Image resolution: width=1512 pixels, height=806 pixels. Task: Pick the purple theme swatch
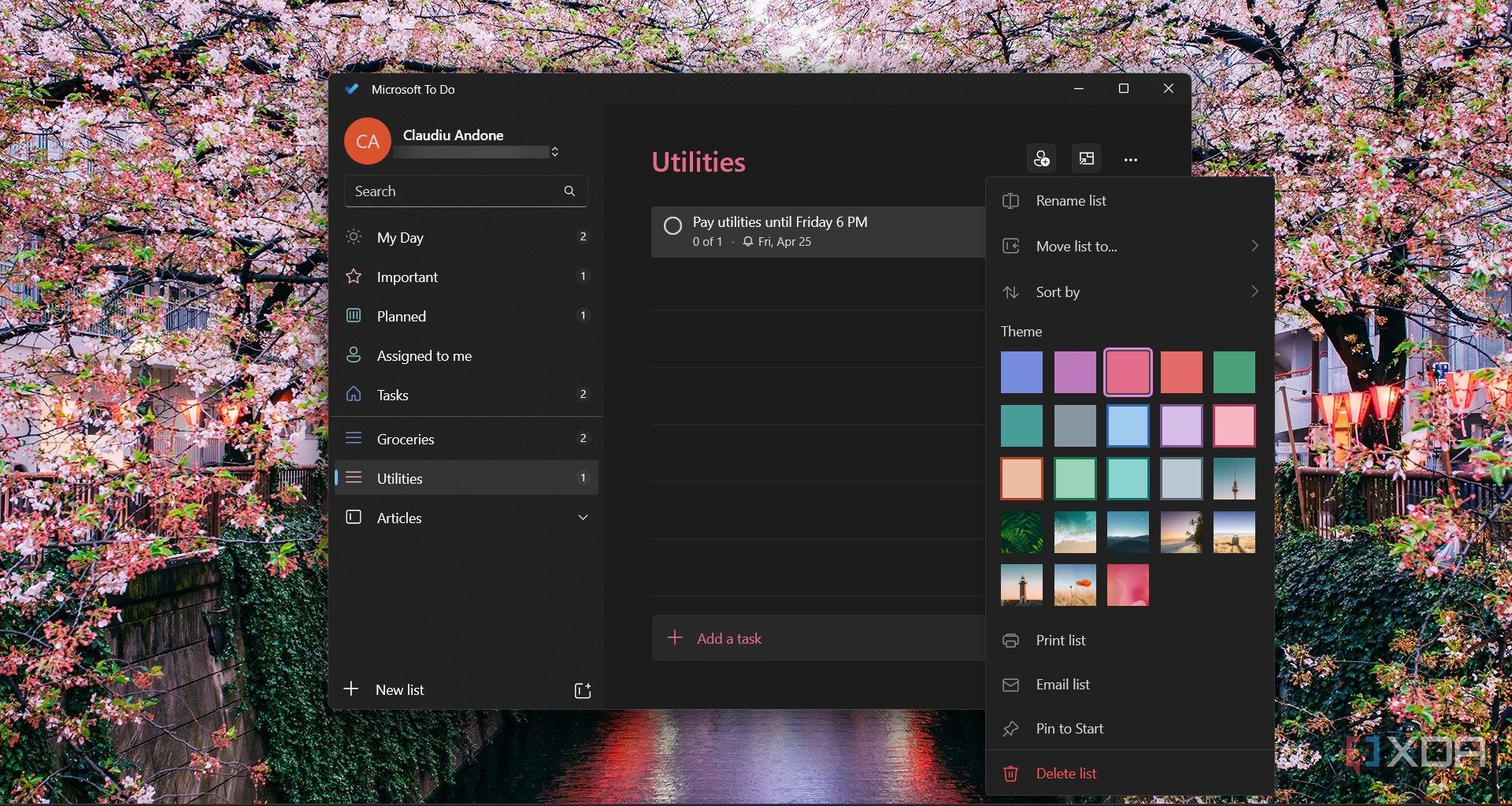coord(1075,372)
